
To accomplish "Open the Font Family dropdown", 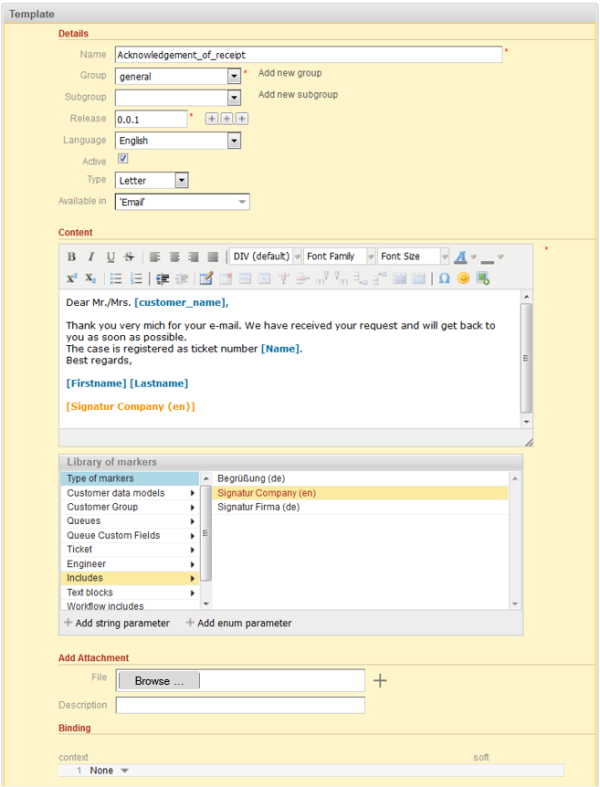I will point(339,256).
